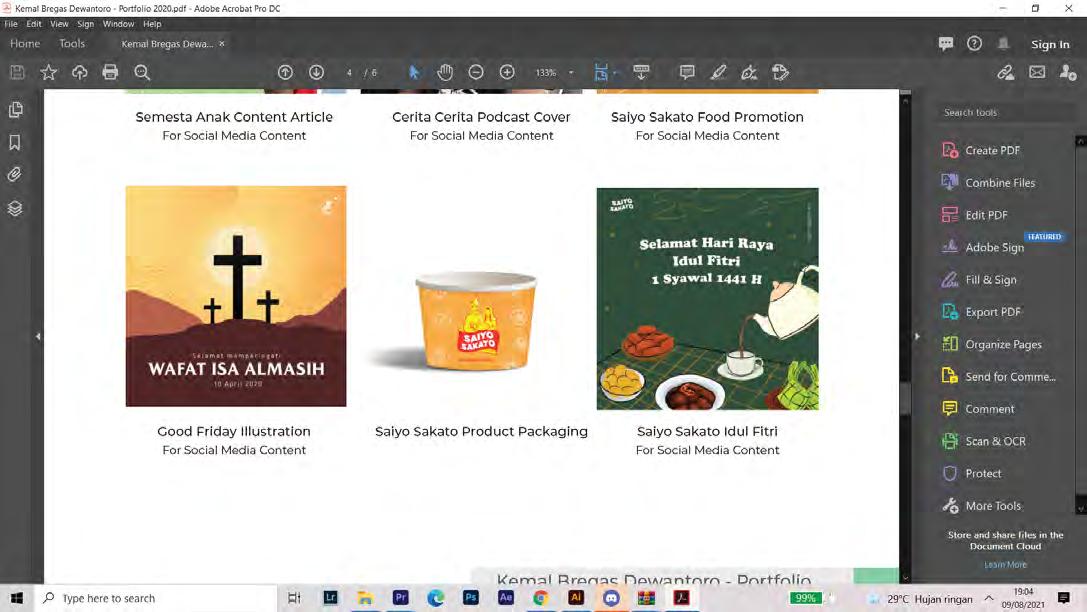Expand the zoom level dropdown arrow
Viewport: 1087px width, 612px height.
coord(571,72)
